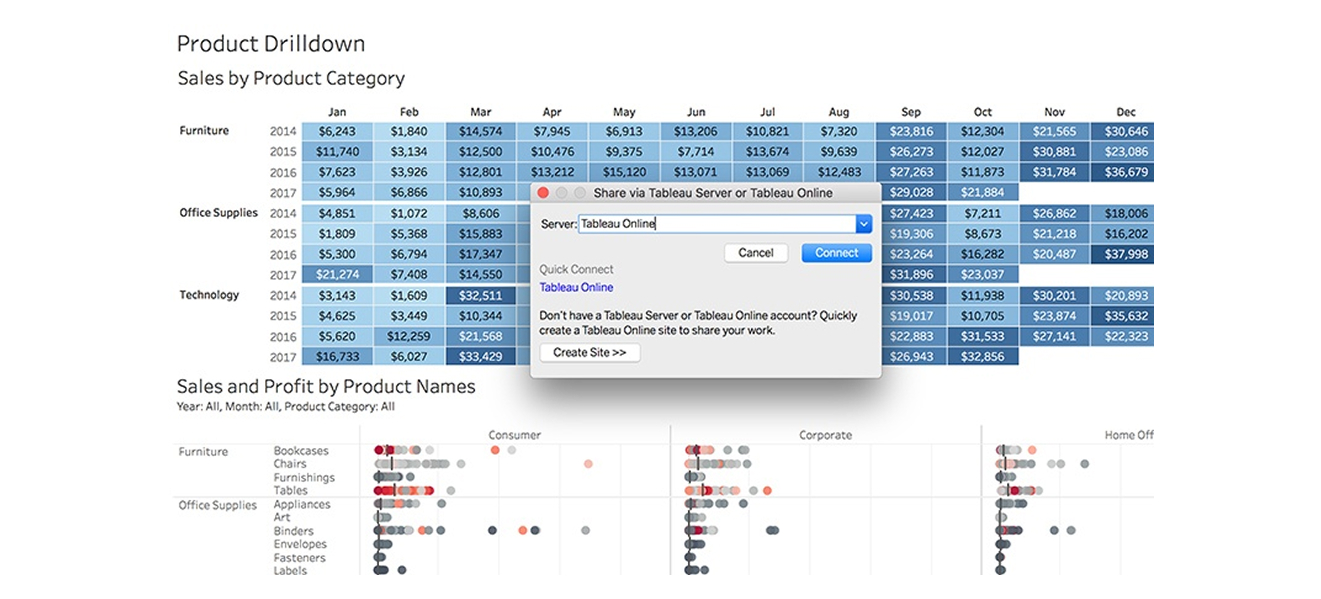Select the Oct column header
Screen dimensions: 1321x599
pyautogui.click(x=983, y=112)
